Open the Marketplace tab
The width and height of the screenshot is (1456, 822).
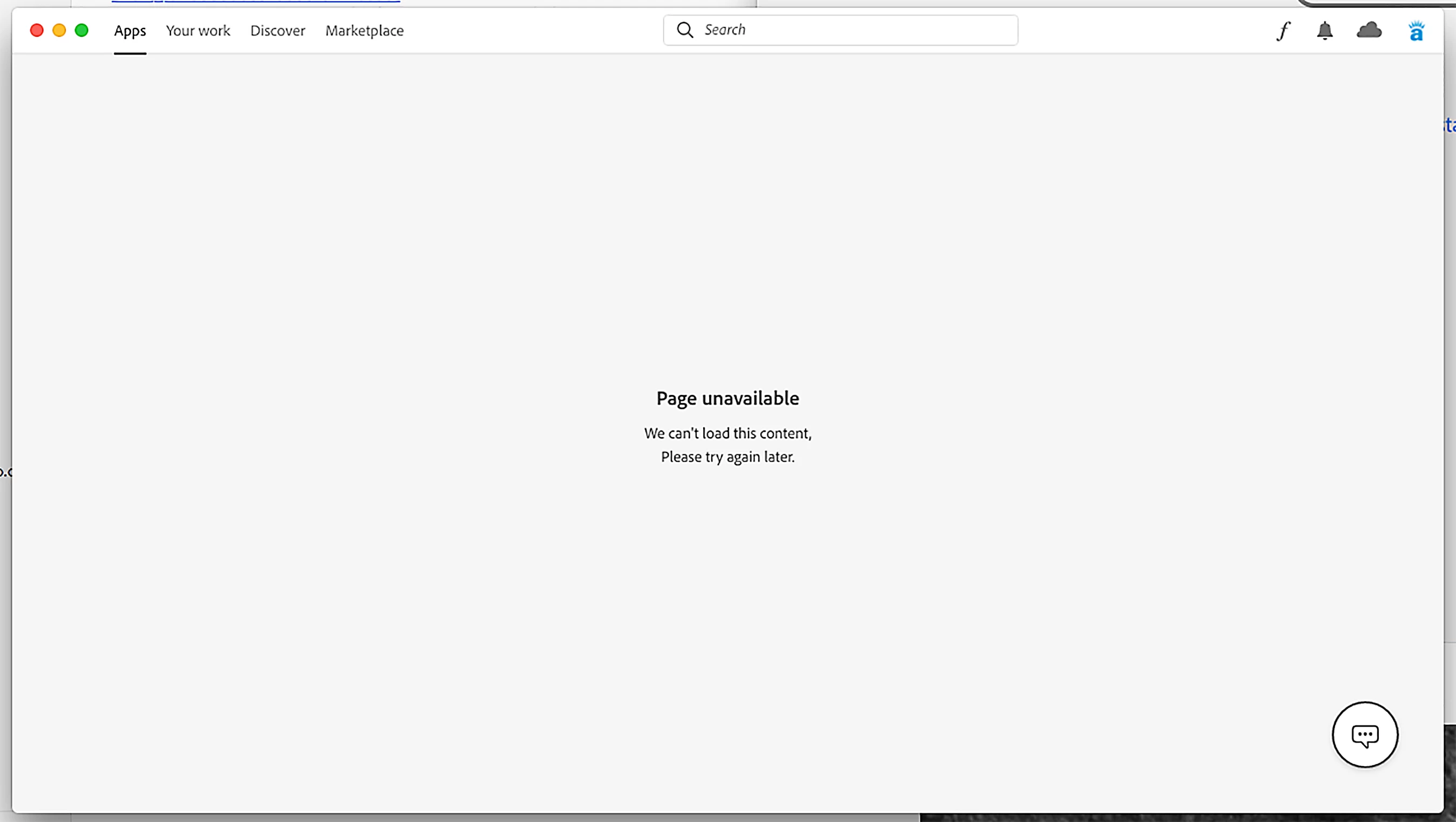[x=364, y=31]
